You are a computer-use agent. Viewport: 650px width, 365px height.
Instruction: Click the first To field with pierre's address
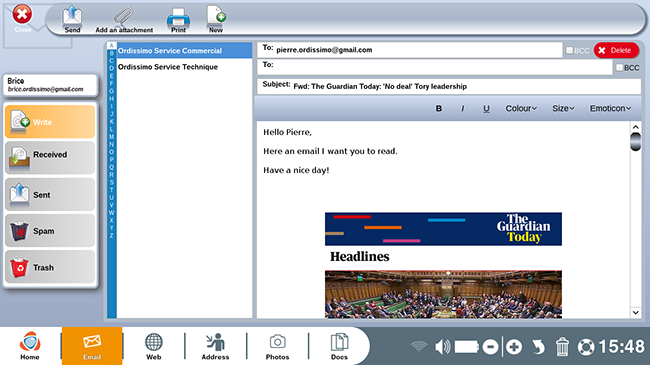[410, 50]
